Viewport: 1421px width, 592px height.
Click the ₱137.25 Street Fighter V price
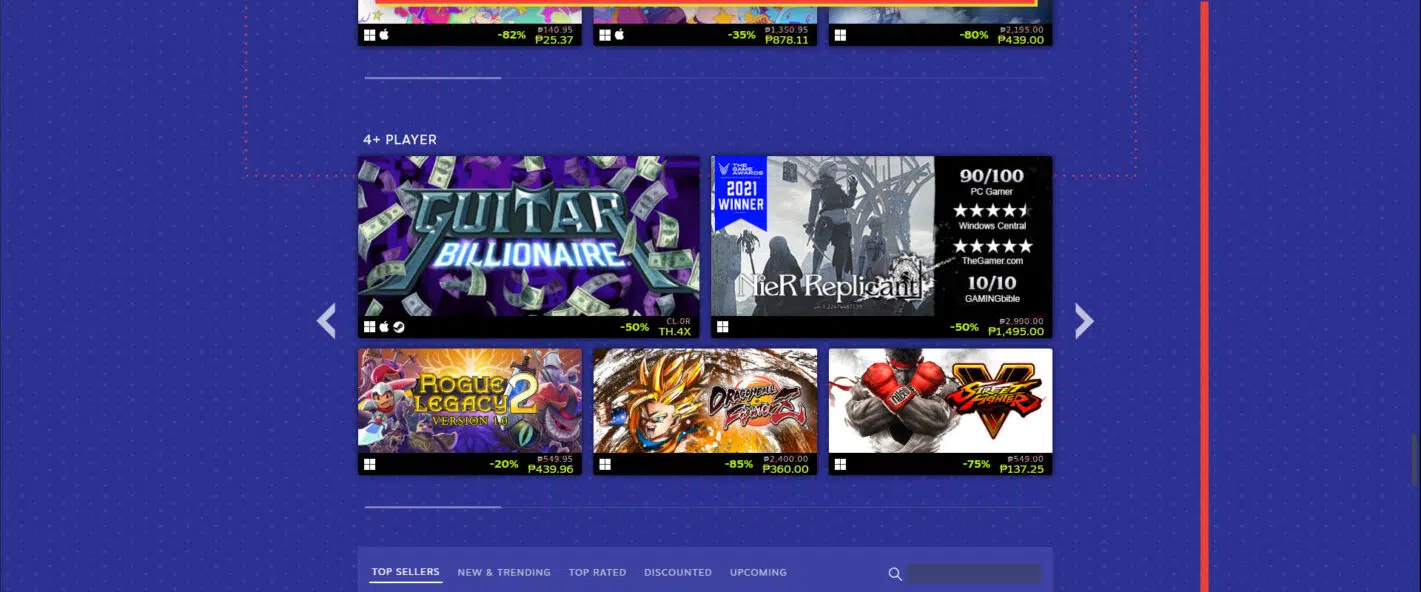tap(1021, 469)
